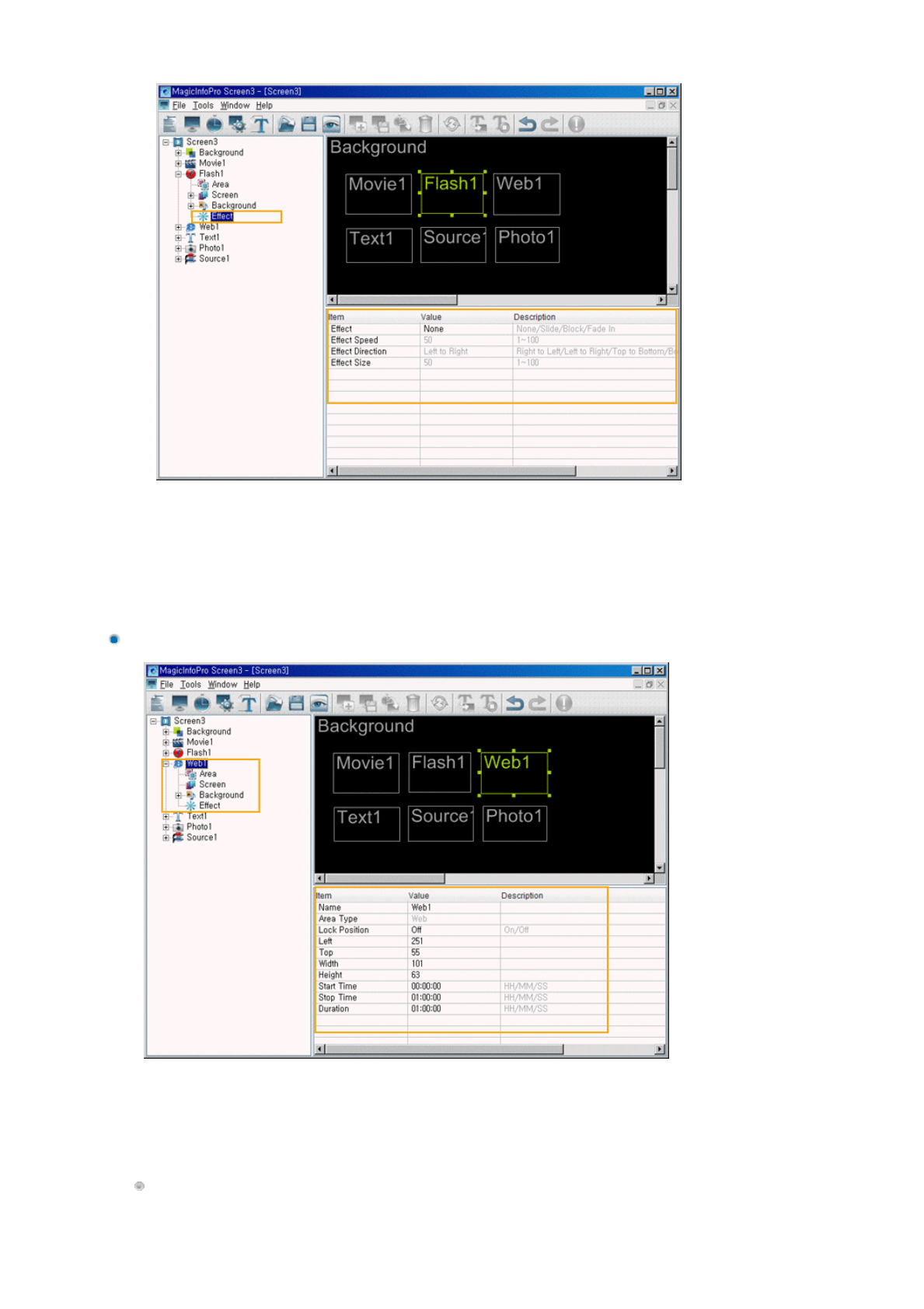Screen dimensions: 924x1309
Task: Select Photo1 in the upper tree
Action: [x=211, y=248]
